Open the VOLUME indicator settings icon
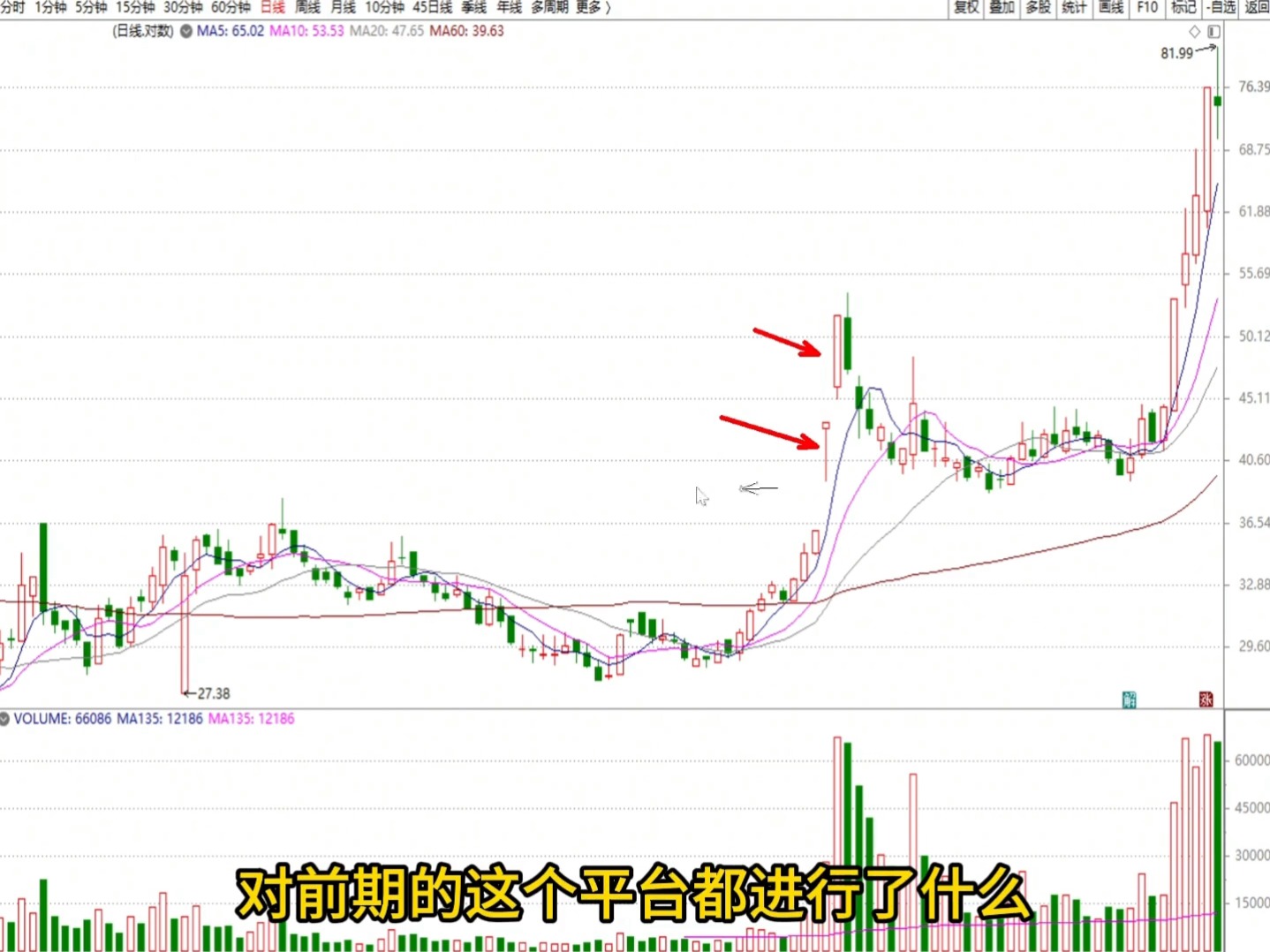 [x=4, y=719]
